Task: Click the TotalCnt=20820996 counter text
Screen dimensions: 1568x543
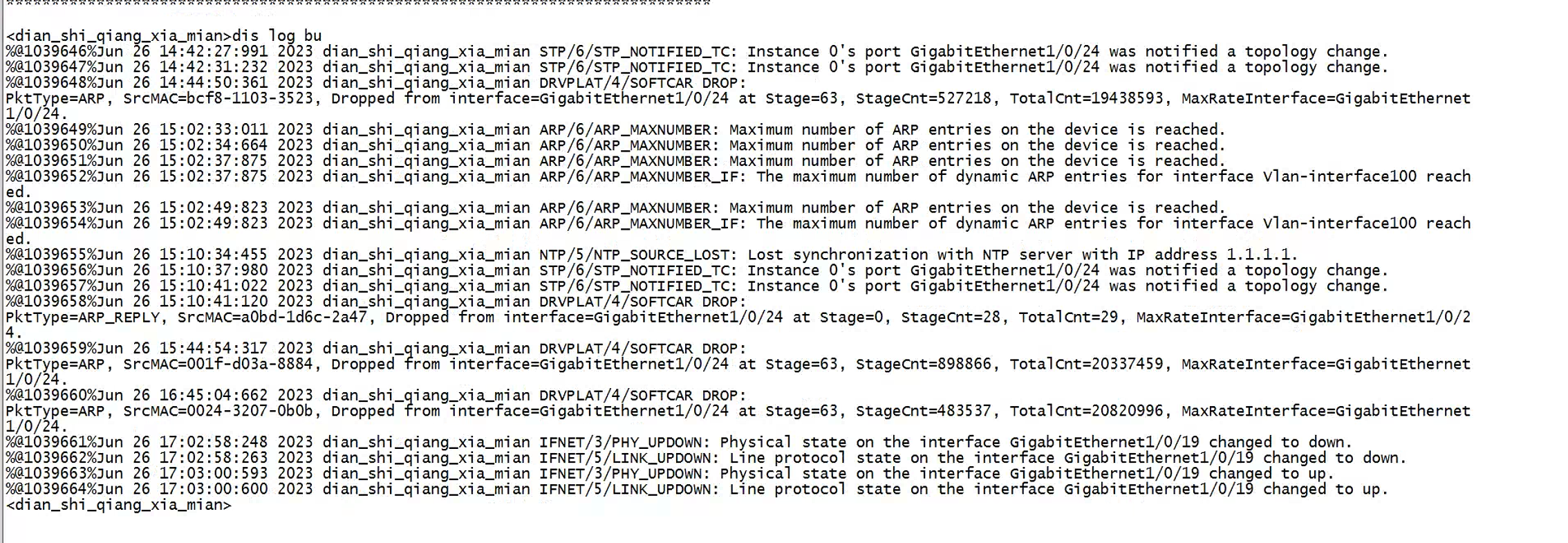Action: click(1086, 412)
